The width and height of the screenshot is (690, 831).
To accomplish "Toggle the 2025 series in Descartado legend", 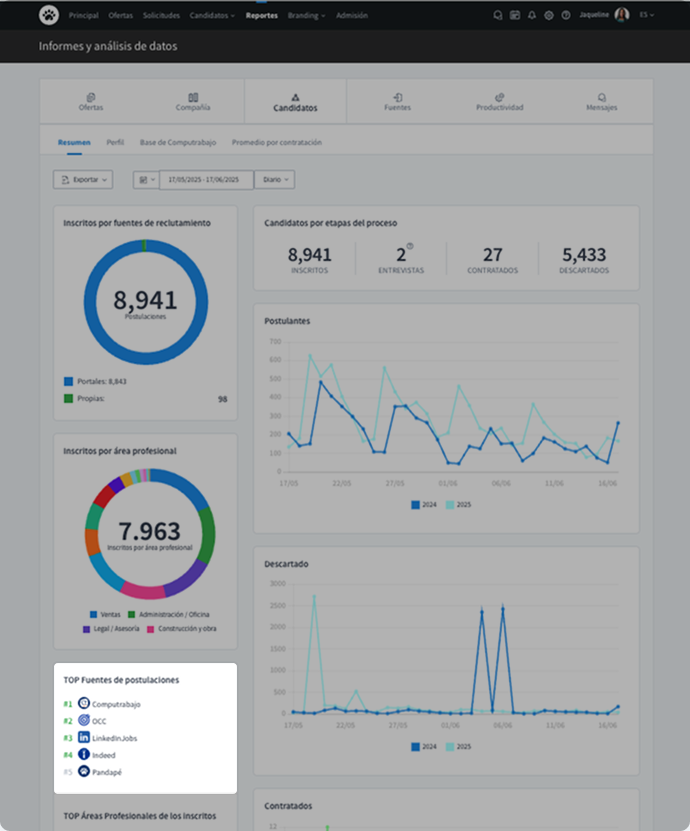I will pos(458,747).
